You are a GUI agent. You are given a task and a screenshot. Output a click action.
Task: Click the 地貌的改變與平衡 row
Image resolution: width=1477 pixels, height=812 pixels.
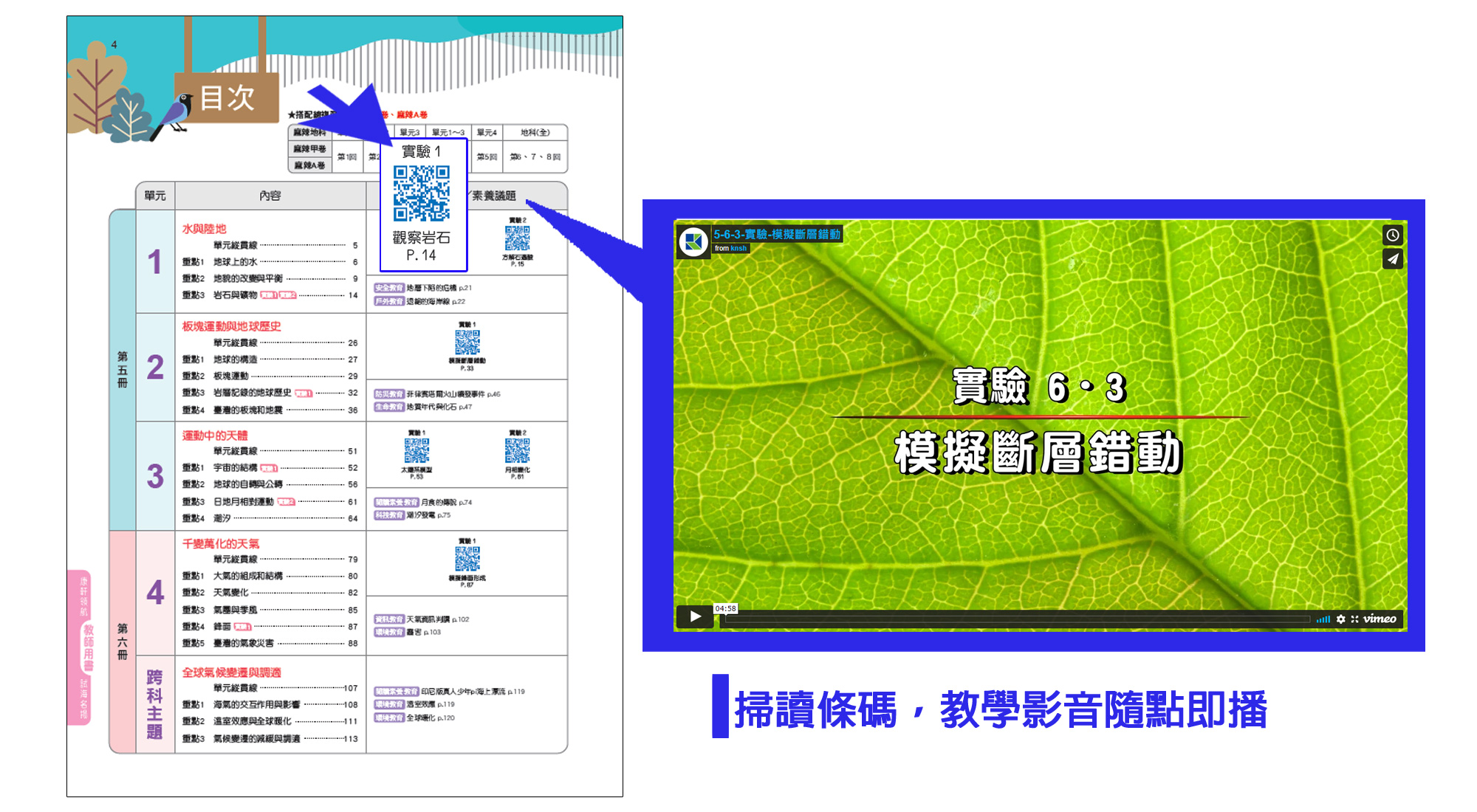pyautogui.click(x=270, y=278)
